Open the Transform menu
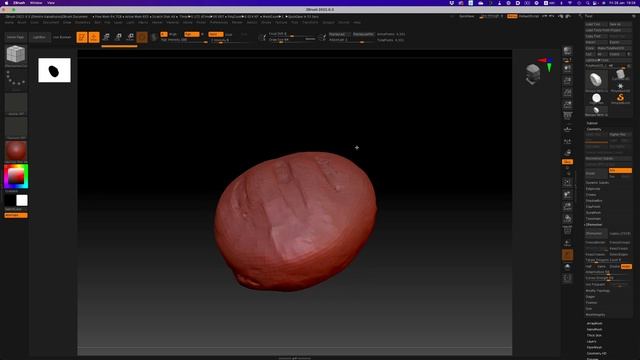 pyautogui.click(x=310, y=22)
